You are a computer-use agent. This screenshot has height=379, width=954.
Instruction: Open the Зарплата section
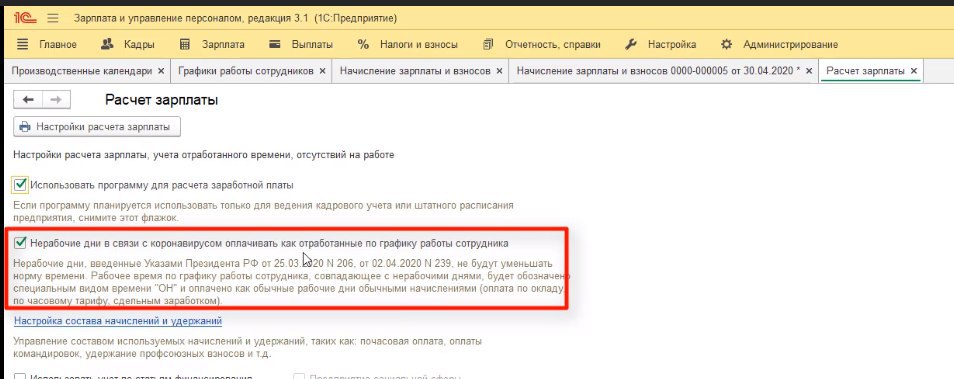(212, 44)
